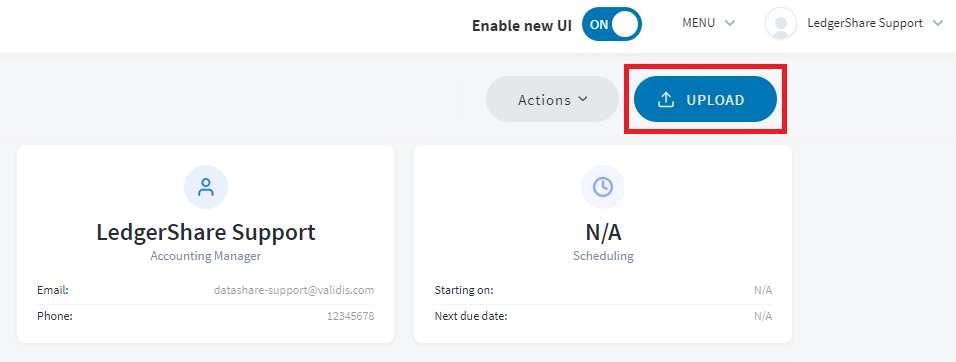Click the upload arrow icon
Image resolution: width=956 pixels, height=362 pixels.
click(x=666, y=100)
